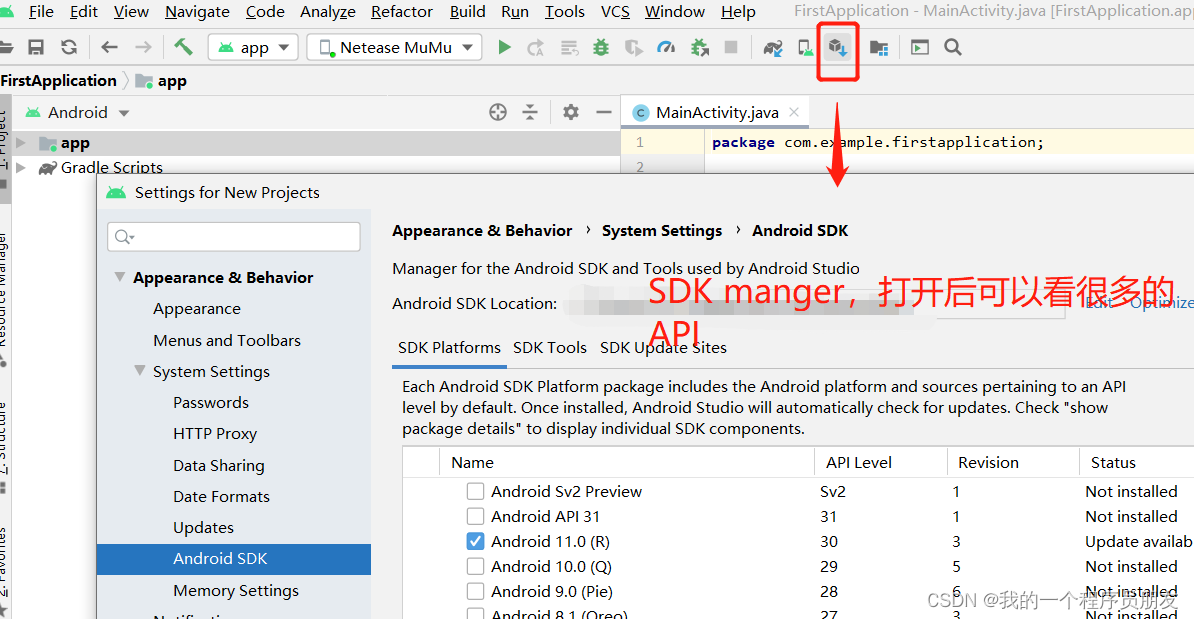Switch to the SDK Update Sites tab
The height and width of the screenshot is (619, 1194).
663,348
